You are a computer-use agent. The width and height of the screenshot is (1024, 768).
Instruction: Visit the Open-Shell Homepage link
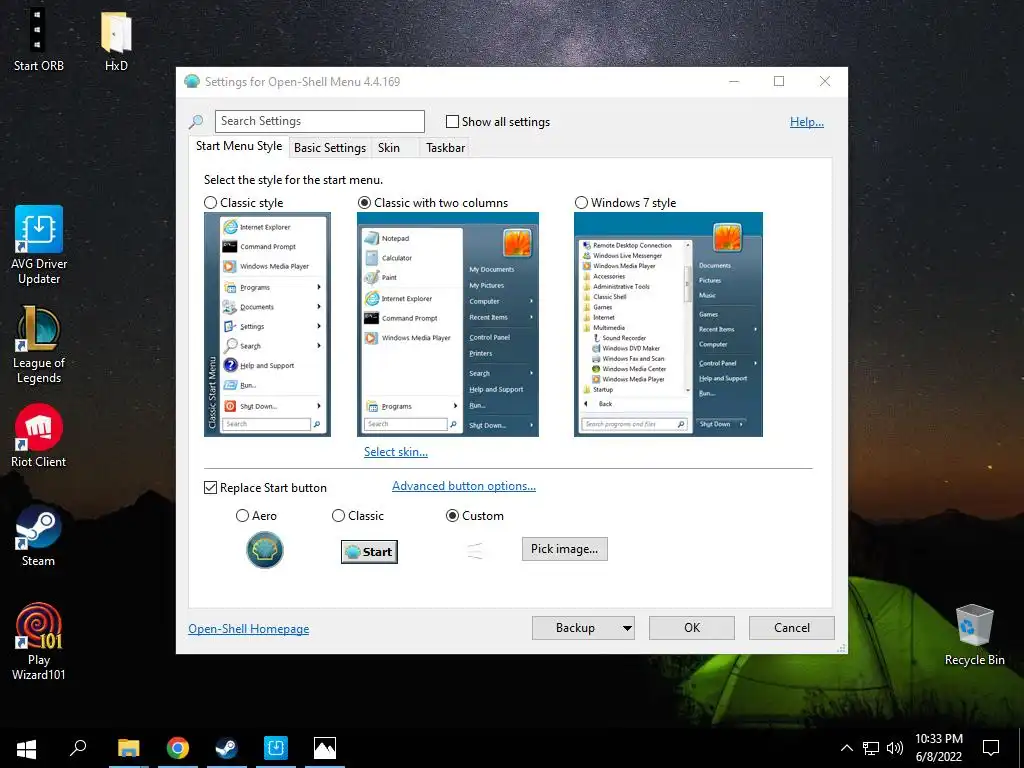click(x=249, y=629)
